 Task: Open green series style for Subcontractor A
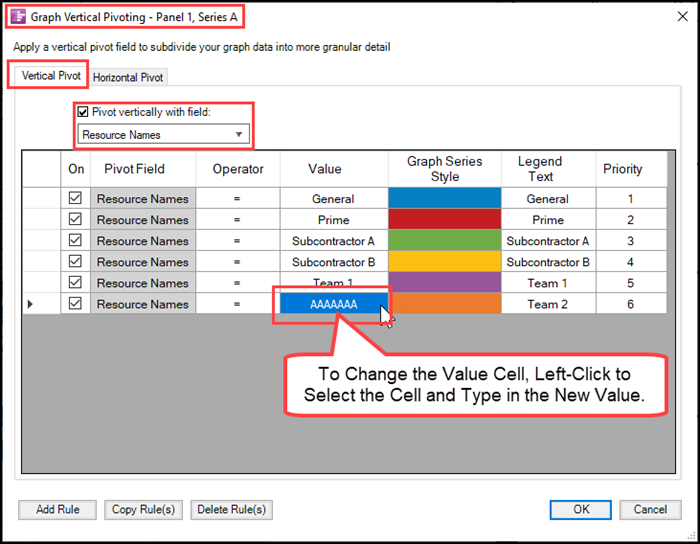pyautogui.click(x=445, y=240)
